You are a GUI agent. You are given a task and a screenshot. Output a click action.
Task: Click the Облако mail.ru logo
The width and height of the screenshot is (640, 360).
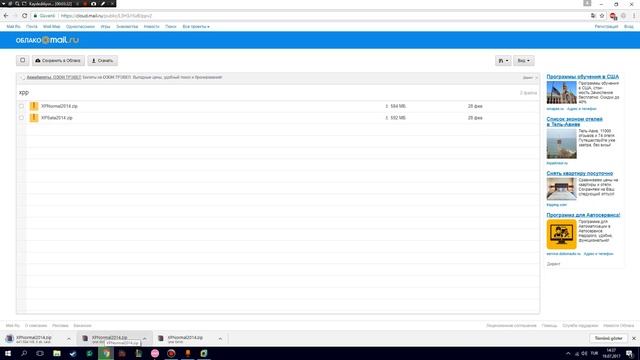(47, 40)
